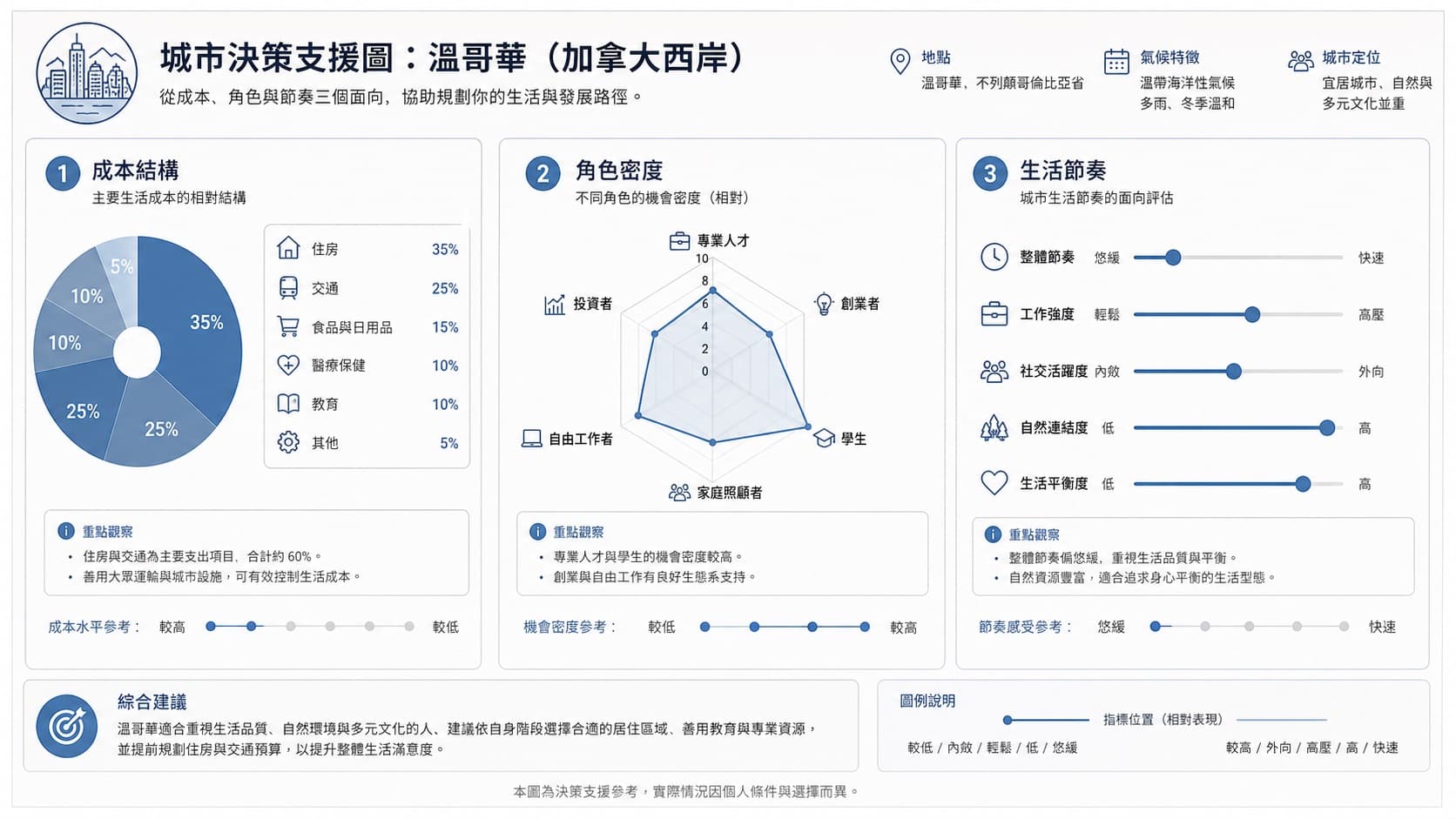Click the calendar icon beside 氣候特徵
This screenshot has width=1456, height=819.
(1116, 61)
